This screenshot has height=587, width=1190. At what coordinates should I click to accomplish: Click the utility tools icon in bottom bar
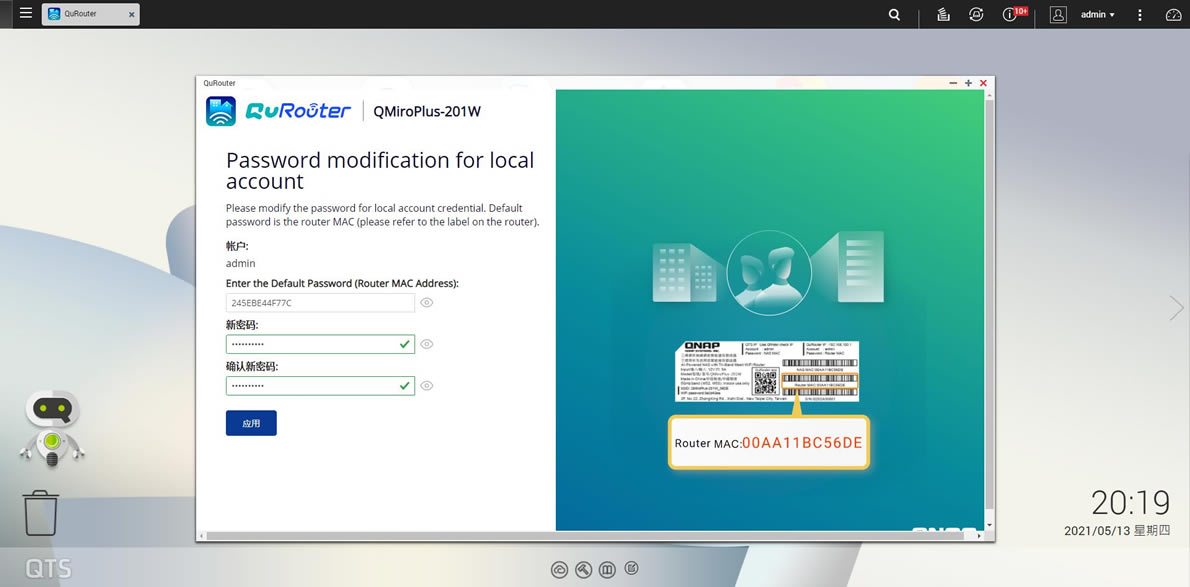583,569
